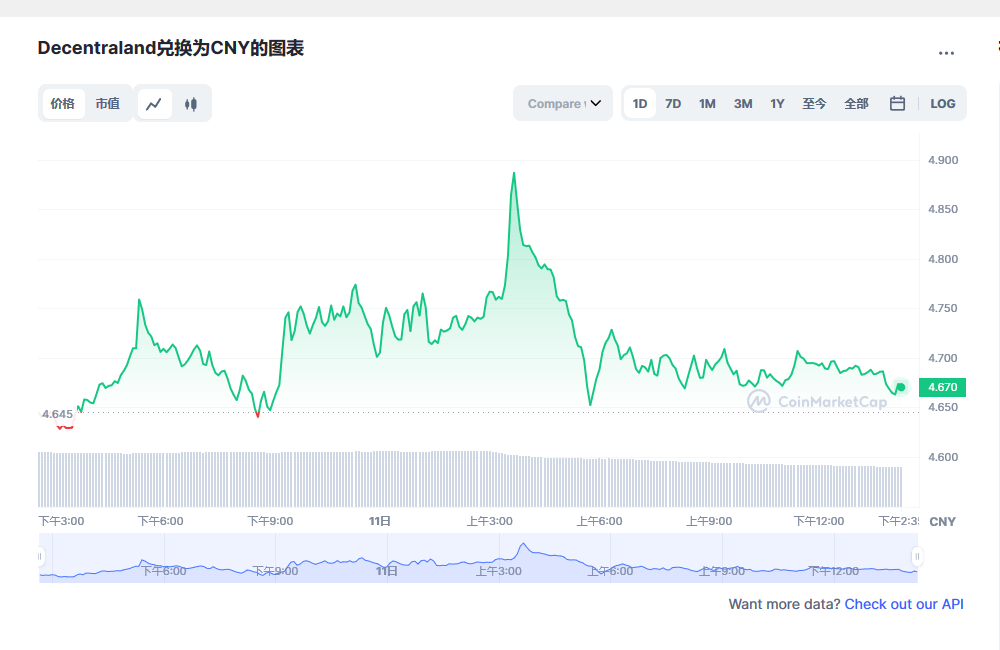The width and height of the screenshot is (1000, 650).
Task: Open the calendar date range picker
Action: coord(897,103)
